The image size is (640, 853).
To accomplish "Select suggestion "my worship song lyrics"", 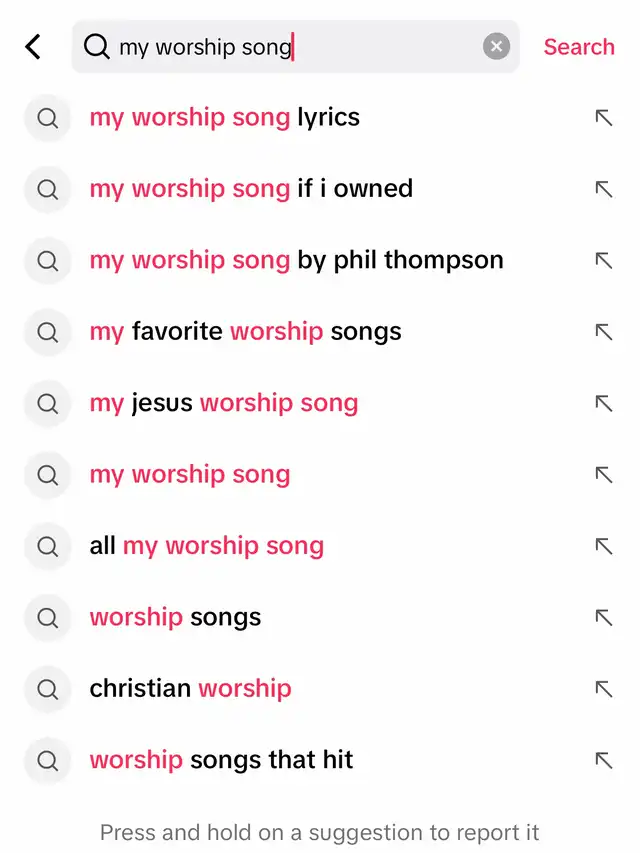I will click(224, 118).
